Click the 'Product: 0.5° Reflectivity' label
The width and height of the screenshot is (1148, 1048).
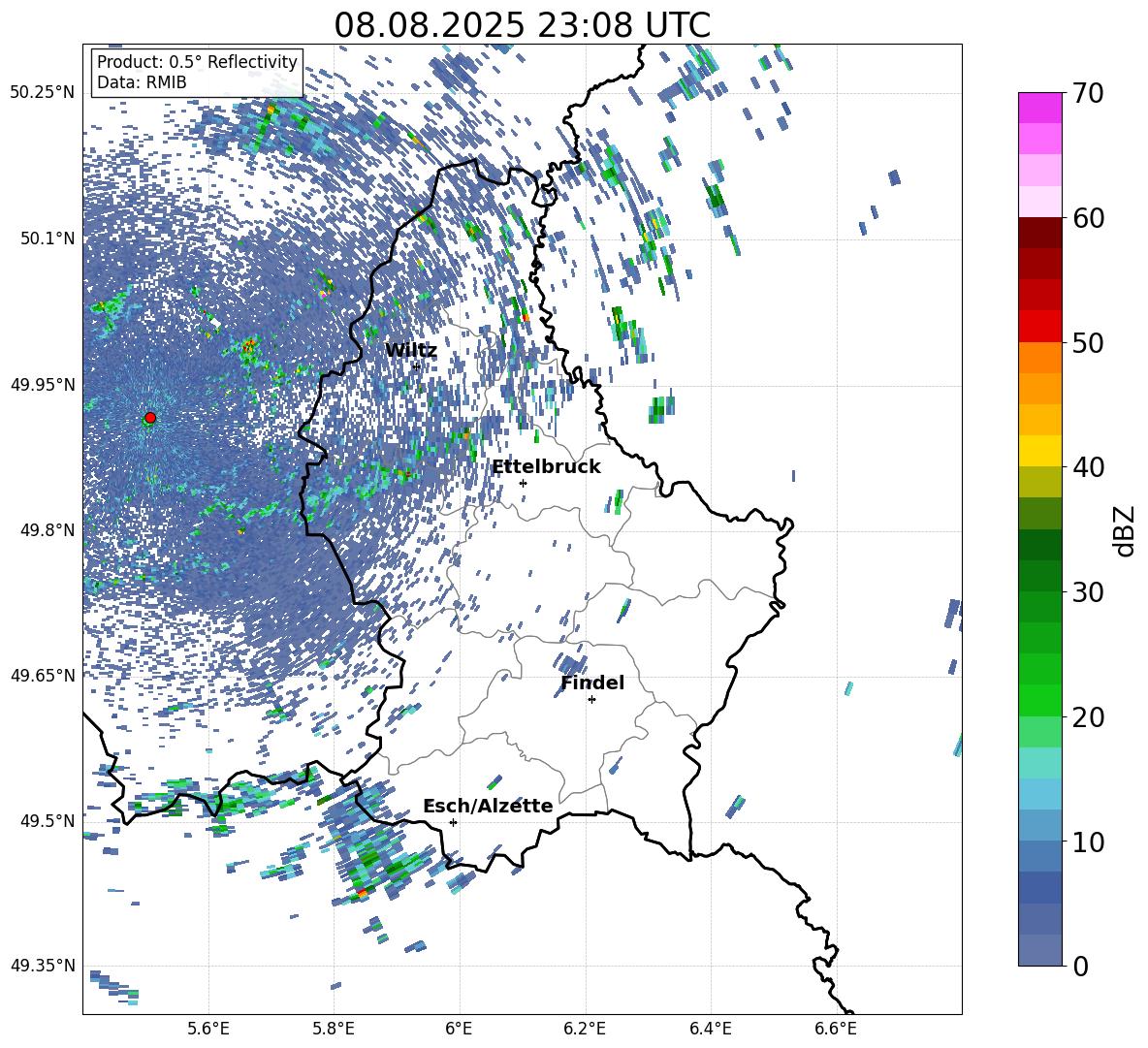pyautogui.click(x=197, y=62)
